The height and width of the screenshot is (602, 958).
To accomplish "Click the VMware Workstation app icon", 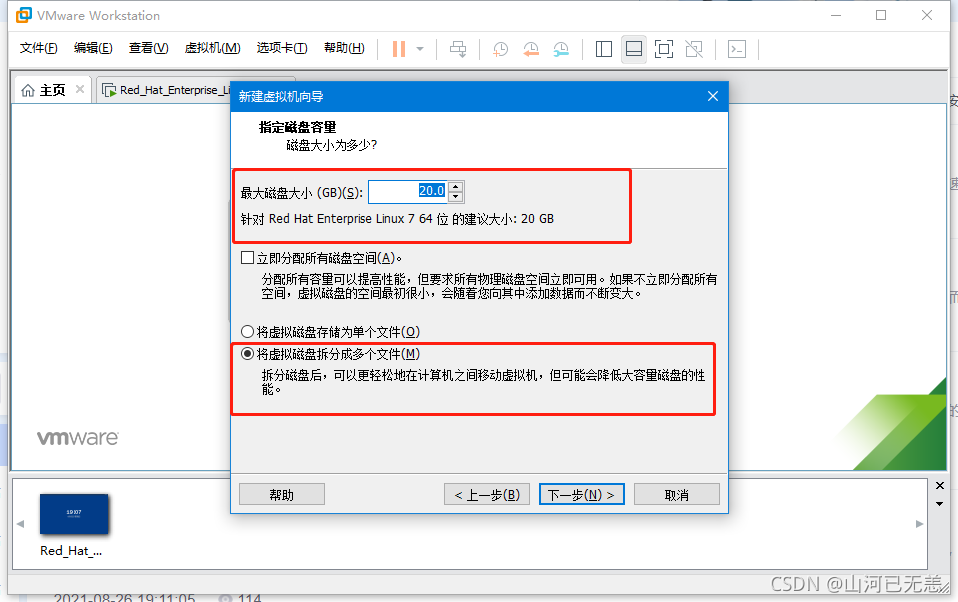I will (24, 15).
